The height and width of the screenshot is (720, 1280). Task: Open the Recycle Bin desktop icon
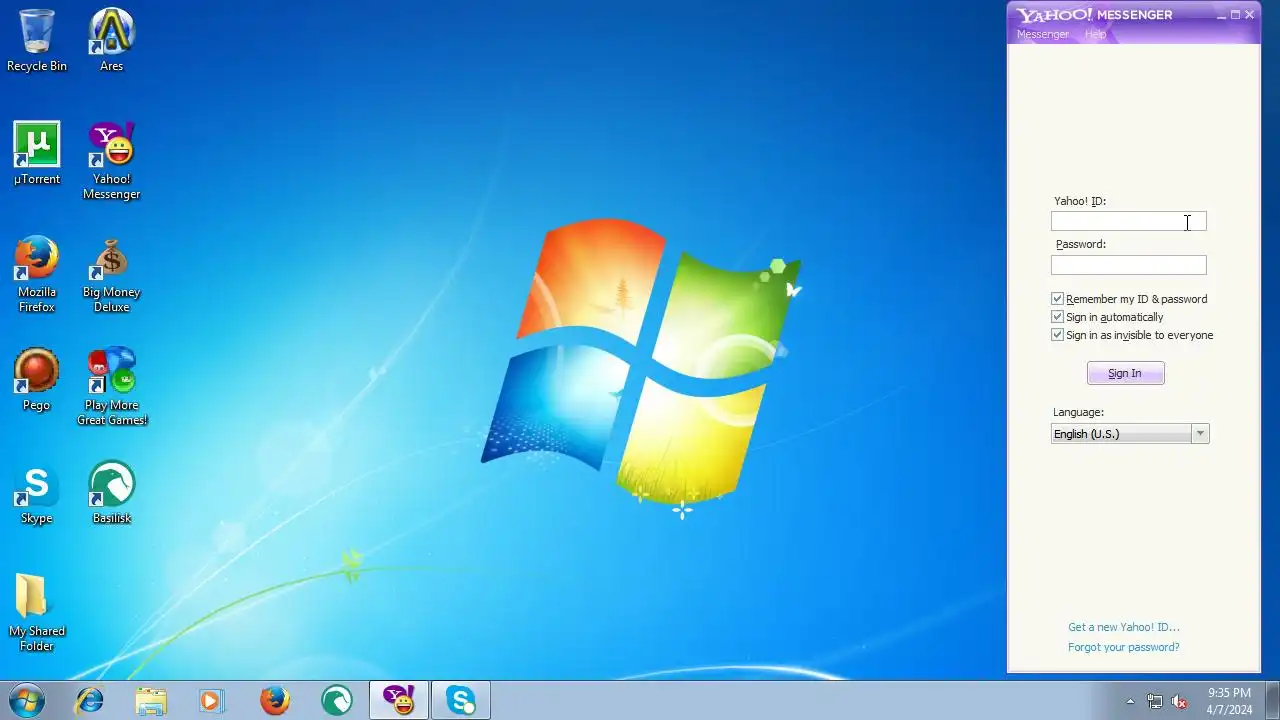click(x=37, y=40)
